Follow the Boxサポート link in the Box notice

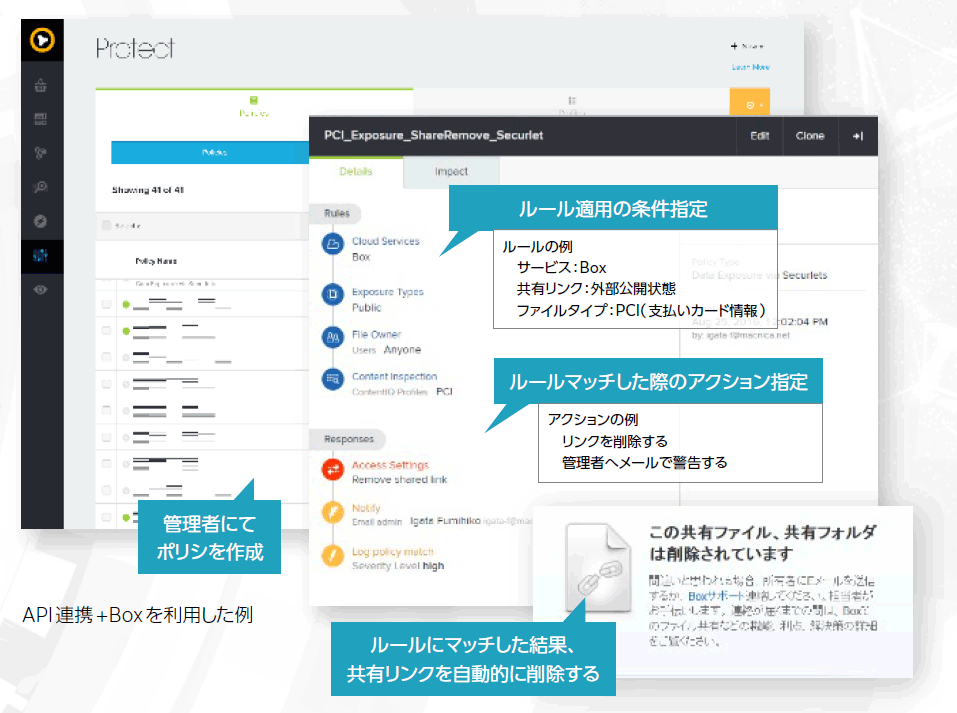715,596
